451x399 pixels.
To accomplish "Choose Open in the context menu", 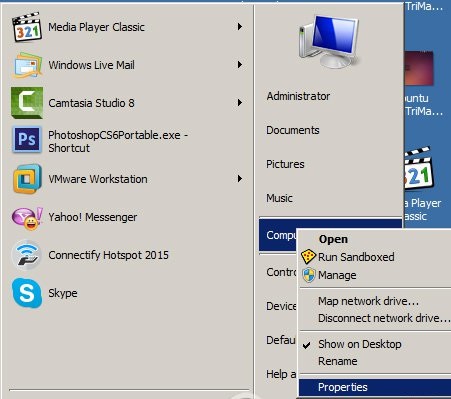I will (x=333, y=239).
